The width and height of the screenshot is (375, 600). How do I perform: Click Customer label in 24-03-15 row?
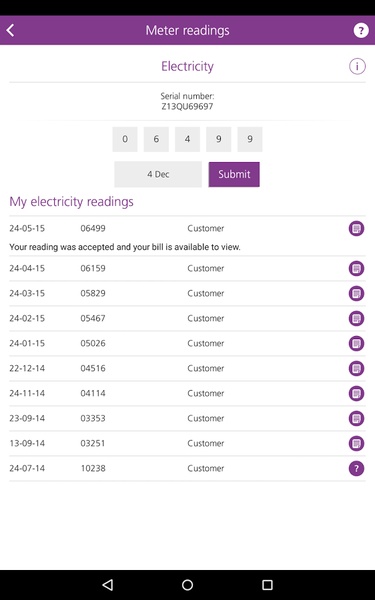point(206,293)
